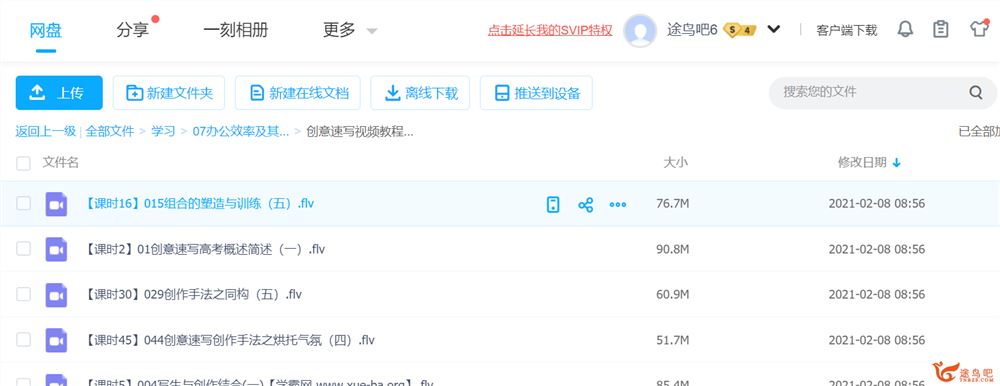The width and height of the screenshot is (1000, 386).
Task: Click video file icon of 课时16
Action: (56, 204)
